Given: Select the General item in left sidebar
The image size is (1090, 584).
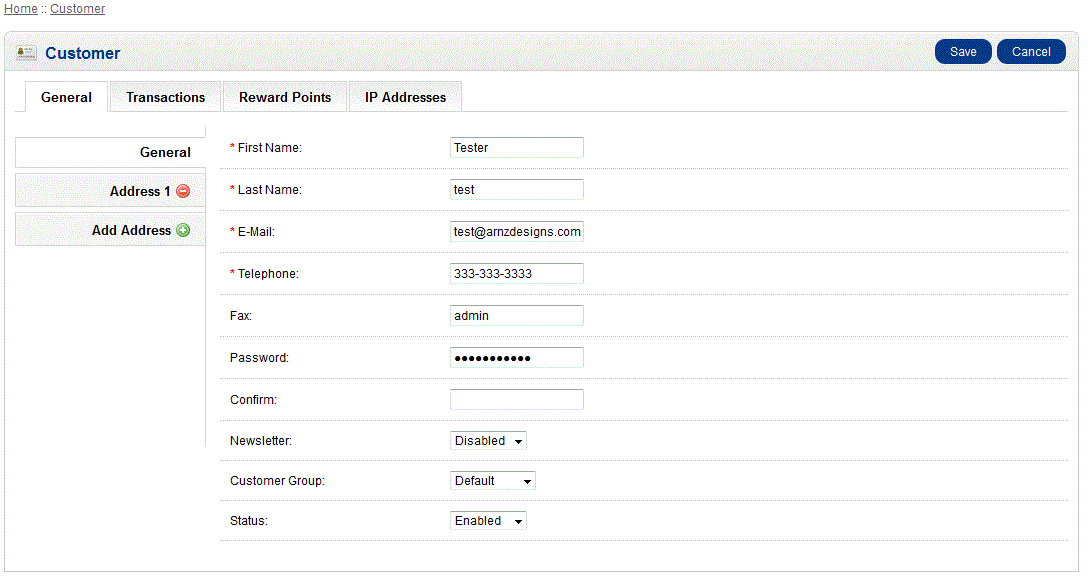Looking at the screenshot, I should [110, 152].
